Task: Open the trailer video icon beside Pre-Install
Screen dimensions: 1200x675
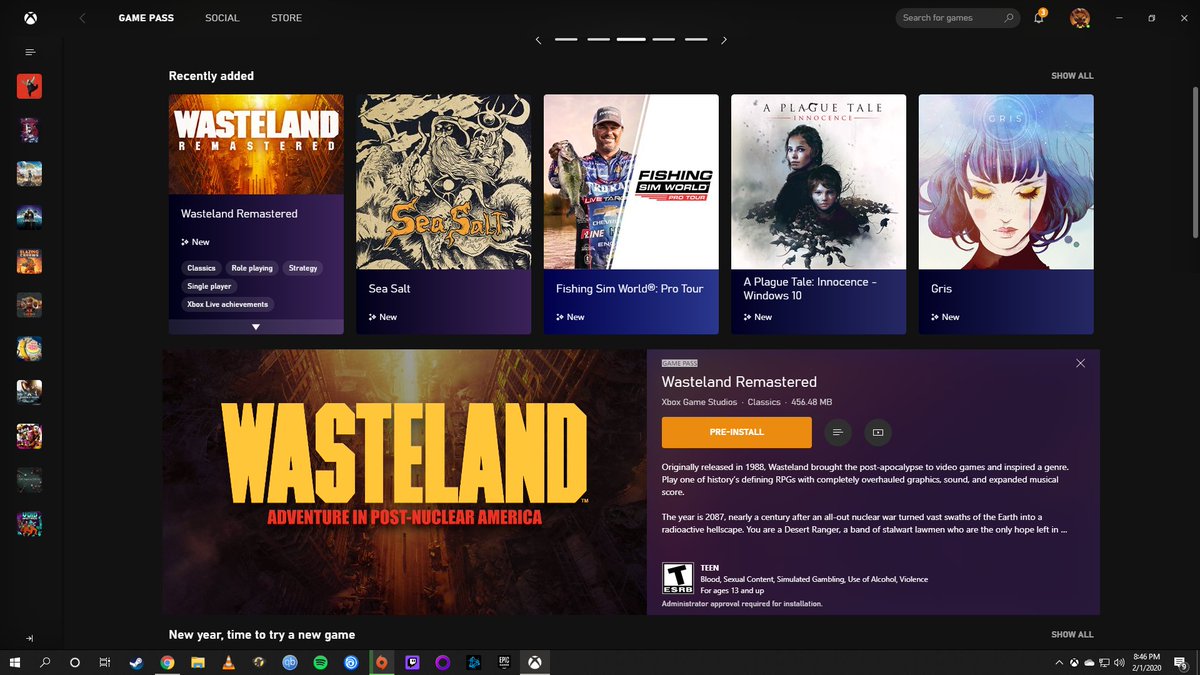Action: pos(878,432)
